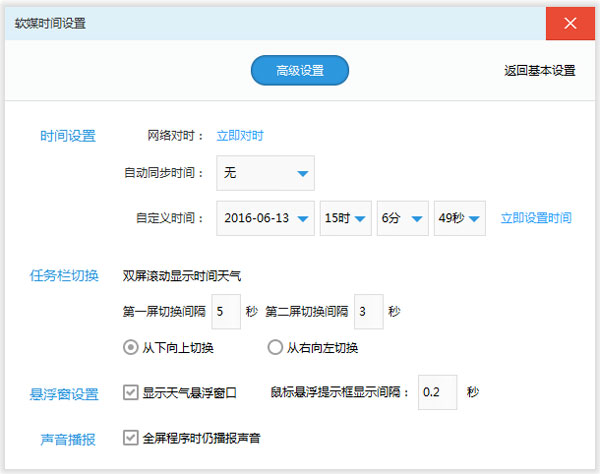Select the 从下向上切换 radio button
600x474 pixels.
coord(130,348)
